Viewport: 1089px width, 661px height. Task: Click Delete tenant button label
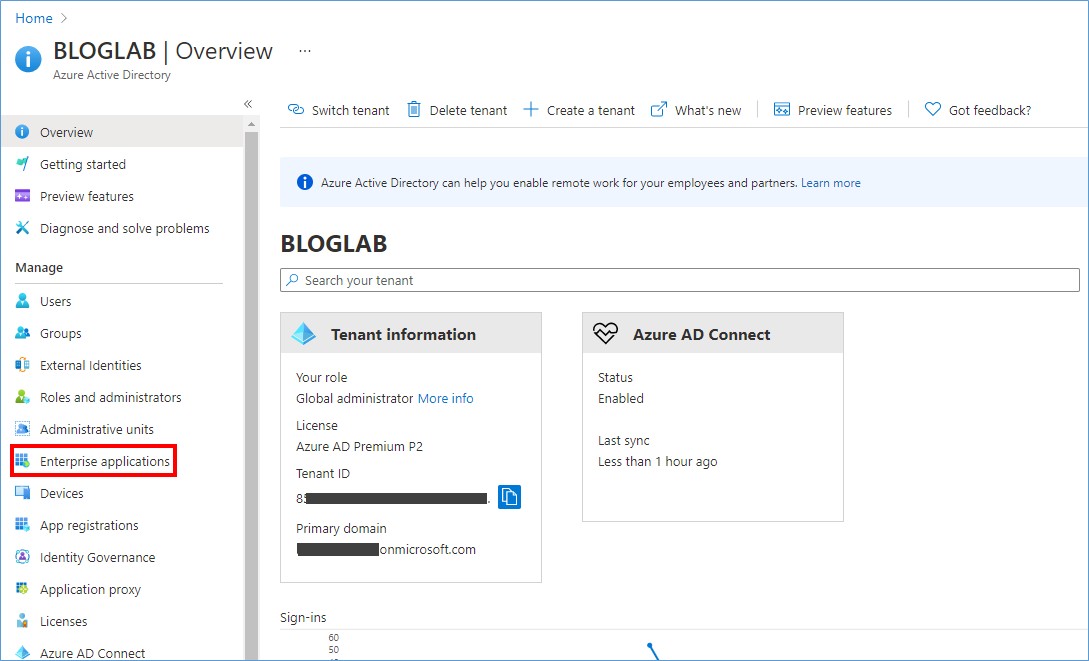[468, 110]
